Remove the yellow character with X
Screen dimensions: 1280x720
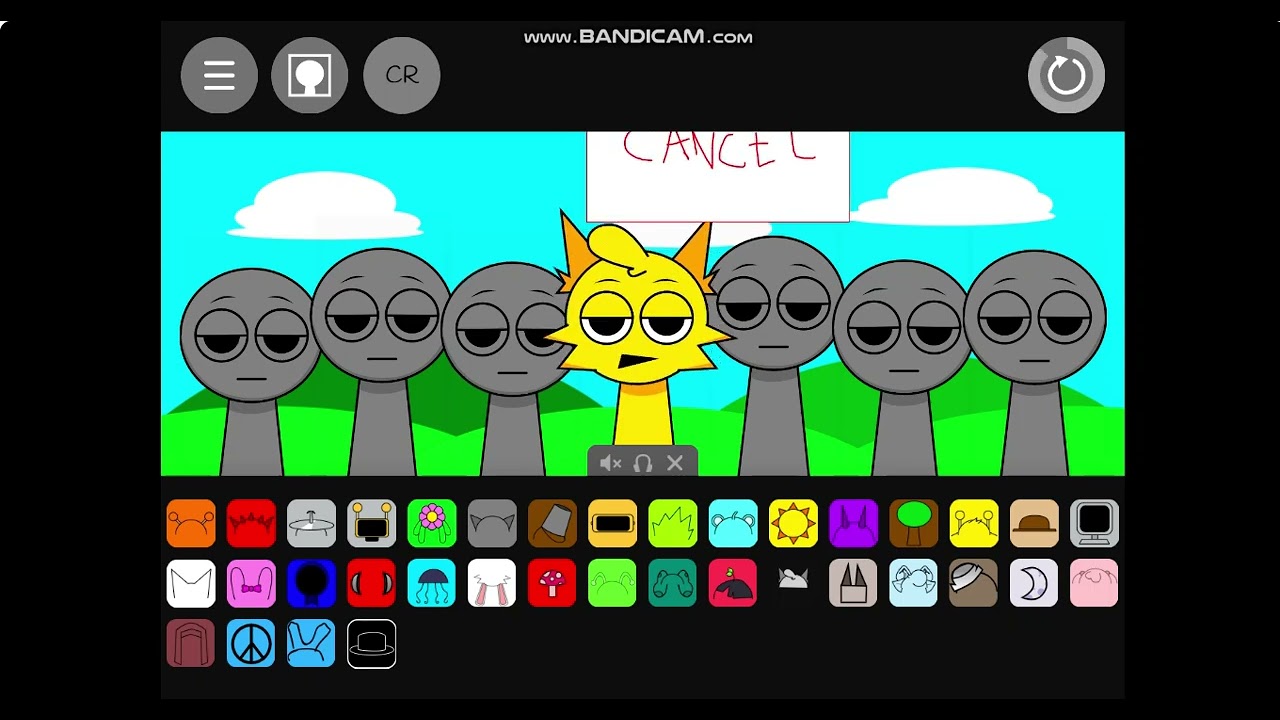pos(675,463)
